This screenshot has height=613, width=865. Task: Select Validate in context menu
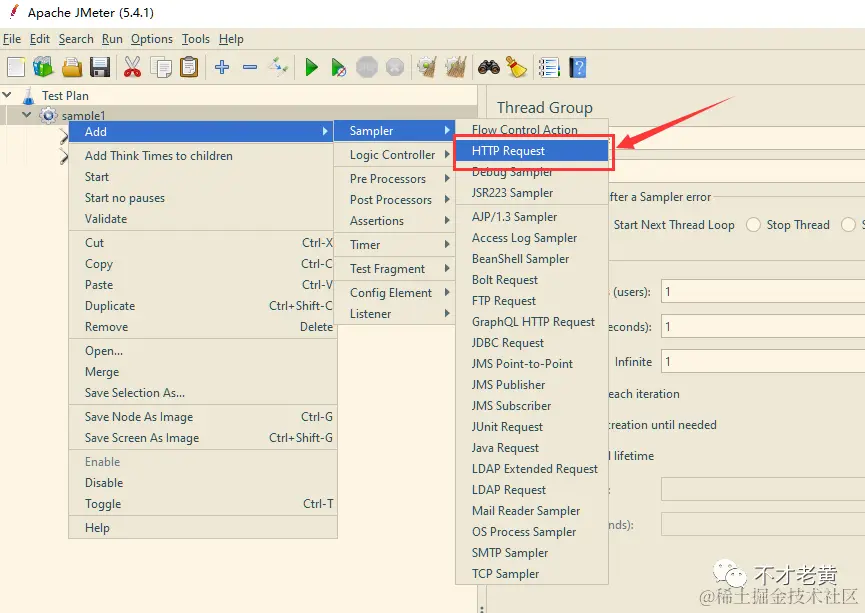point(202,218)
